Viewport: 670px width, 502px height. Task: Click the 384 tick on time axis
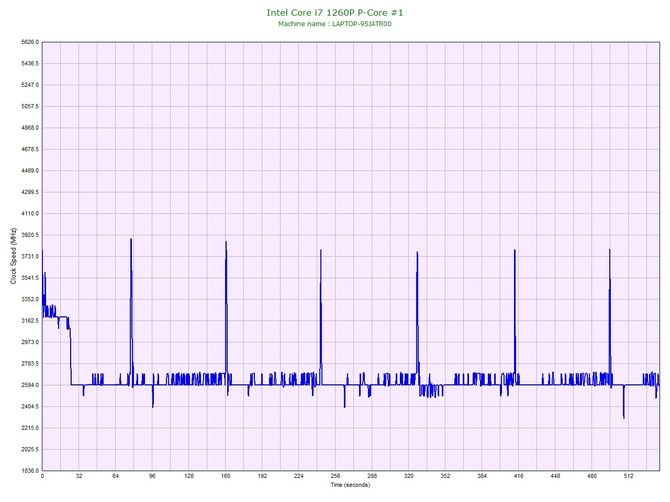coord(482,476)
